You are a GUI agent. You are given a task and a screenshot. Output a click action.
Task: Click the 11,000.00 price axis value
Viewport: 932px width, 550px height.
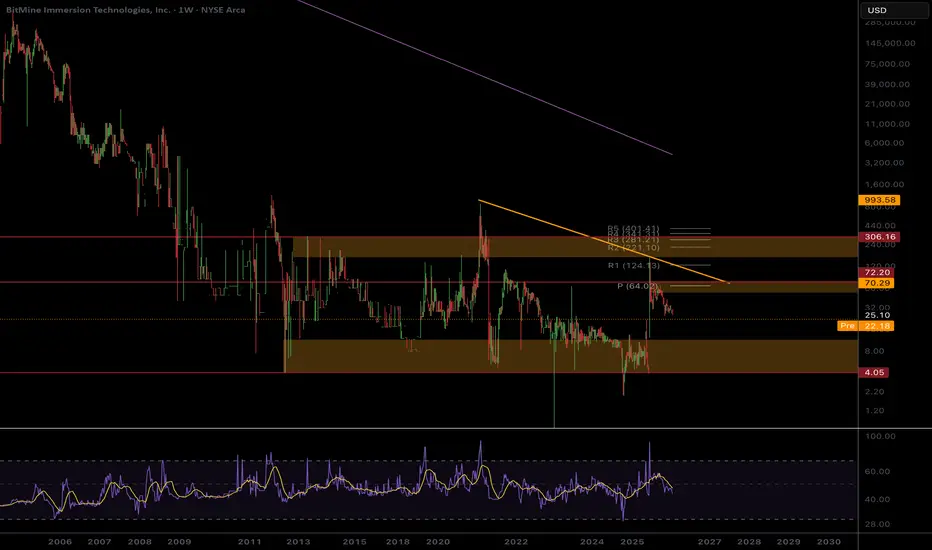click(887, 124)
